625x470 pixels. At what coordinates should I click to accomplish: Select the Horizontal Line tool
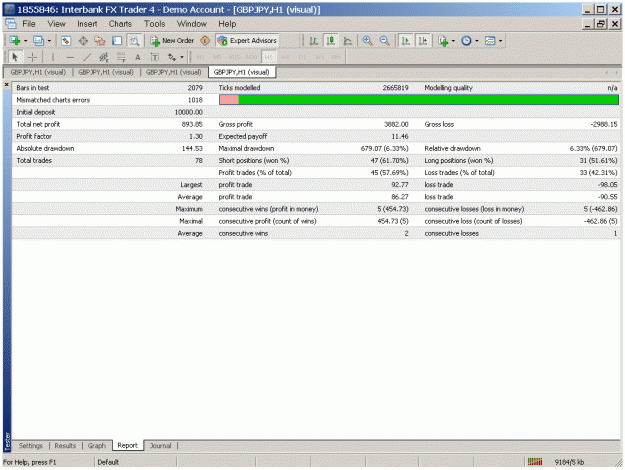click(x=70, y=57)
